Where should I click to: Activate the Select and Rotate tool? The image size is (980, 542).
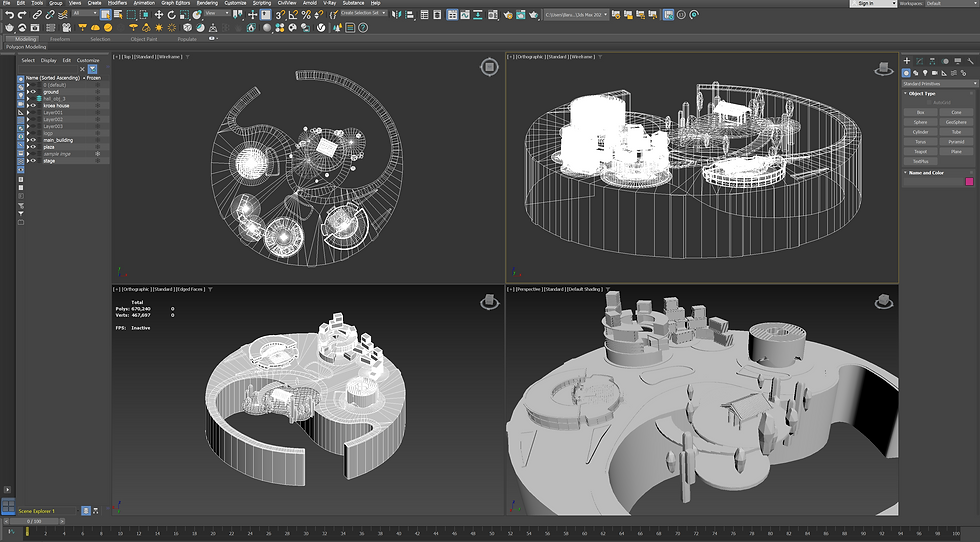[x=171, y=14]
